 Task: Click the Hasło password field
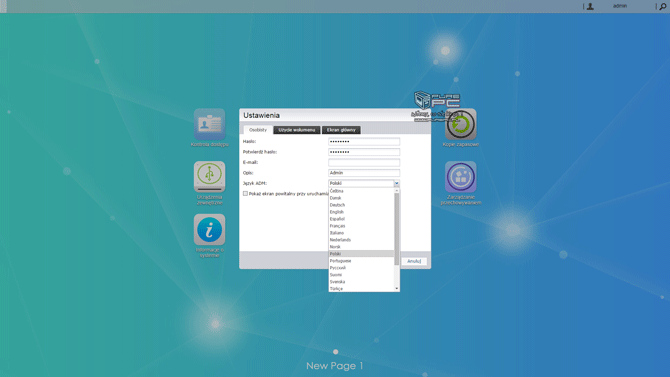[x=364, y=141]
